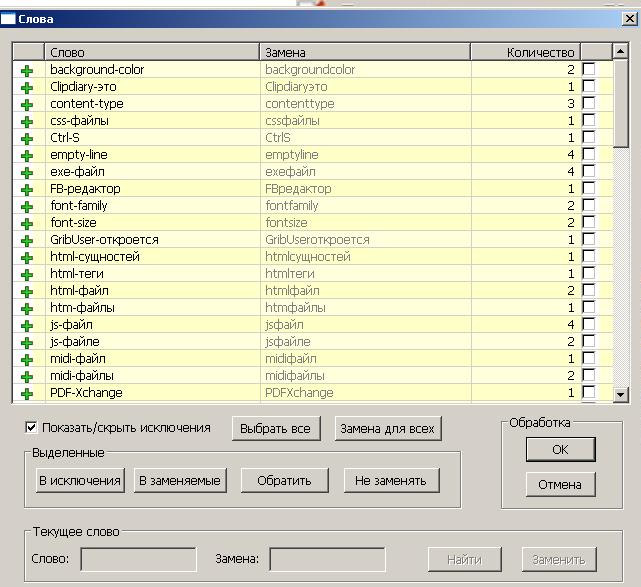Click green plus icon for PDF-Xchange

(x=27, y=393)
